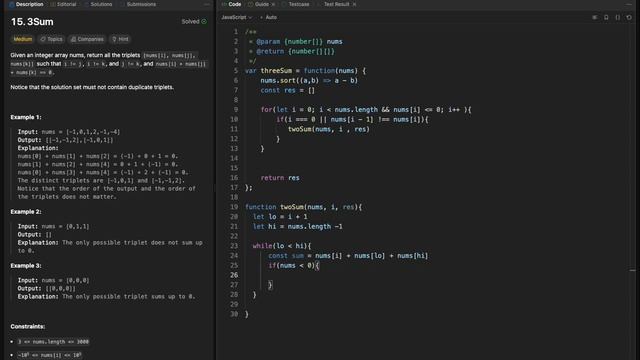Open the left panel more options menu
The image size is (640, 360).
tap(207, 4)
